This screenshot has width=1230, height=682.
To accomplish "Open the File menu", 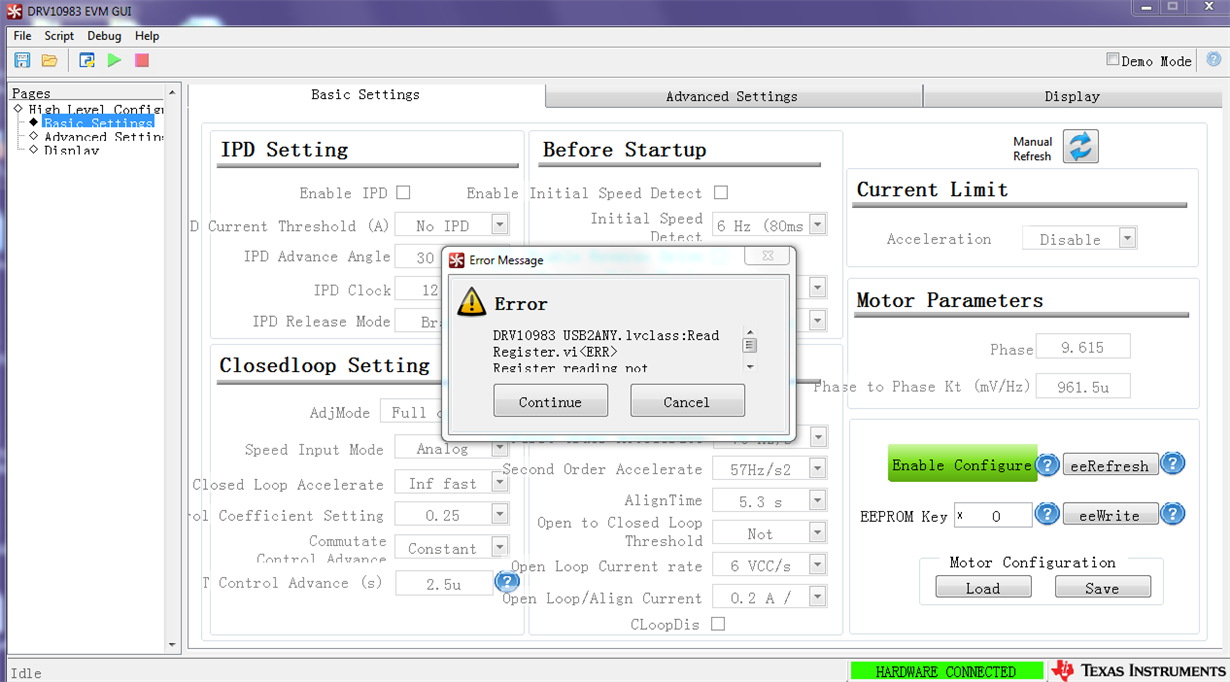I will tap(22, 36).
